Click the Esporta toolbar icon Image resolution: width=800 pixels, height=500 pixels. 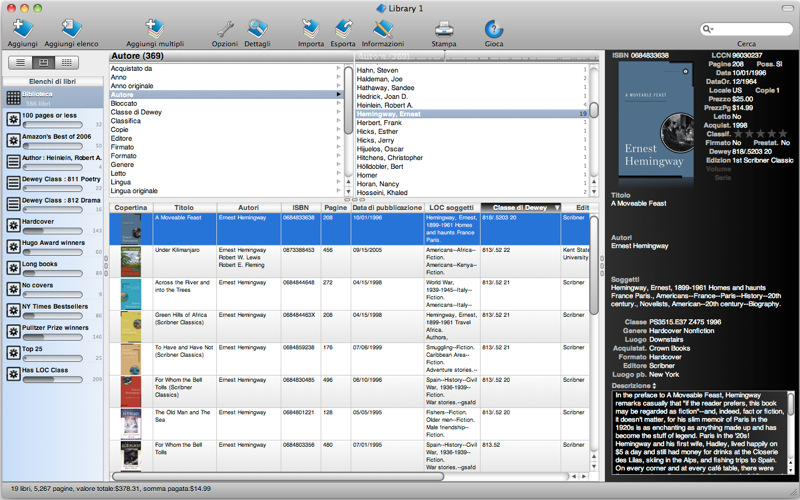(343, 28)
